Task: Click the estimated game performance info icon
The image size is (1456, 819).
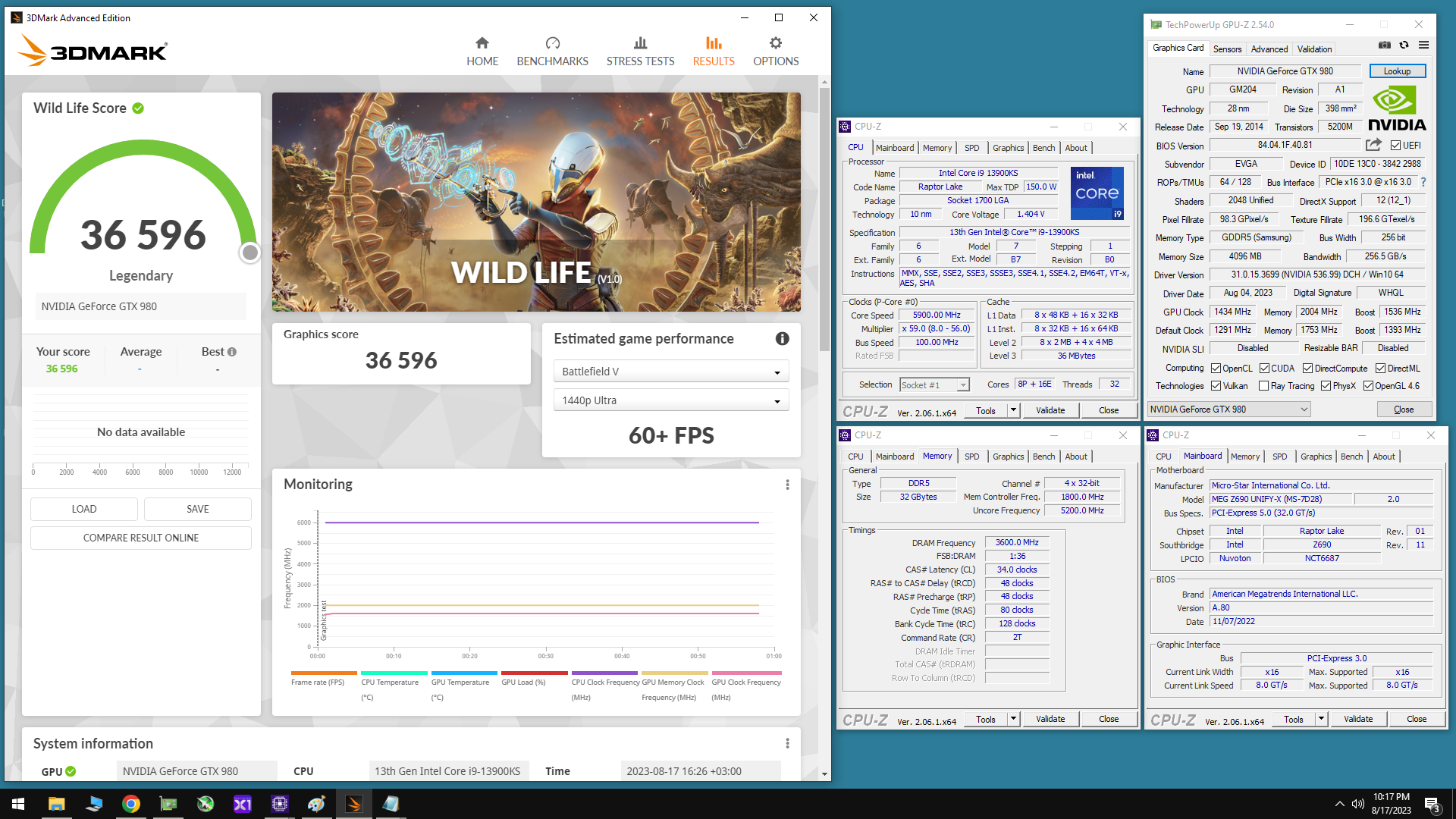Action: tap(782, 339)
